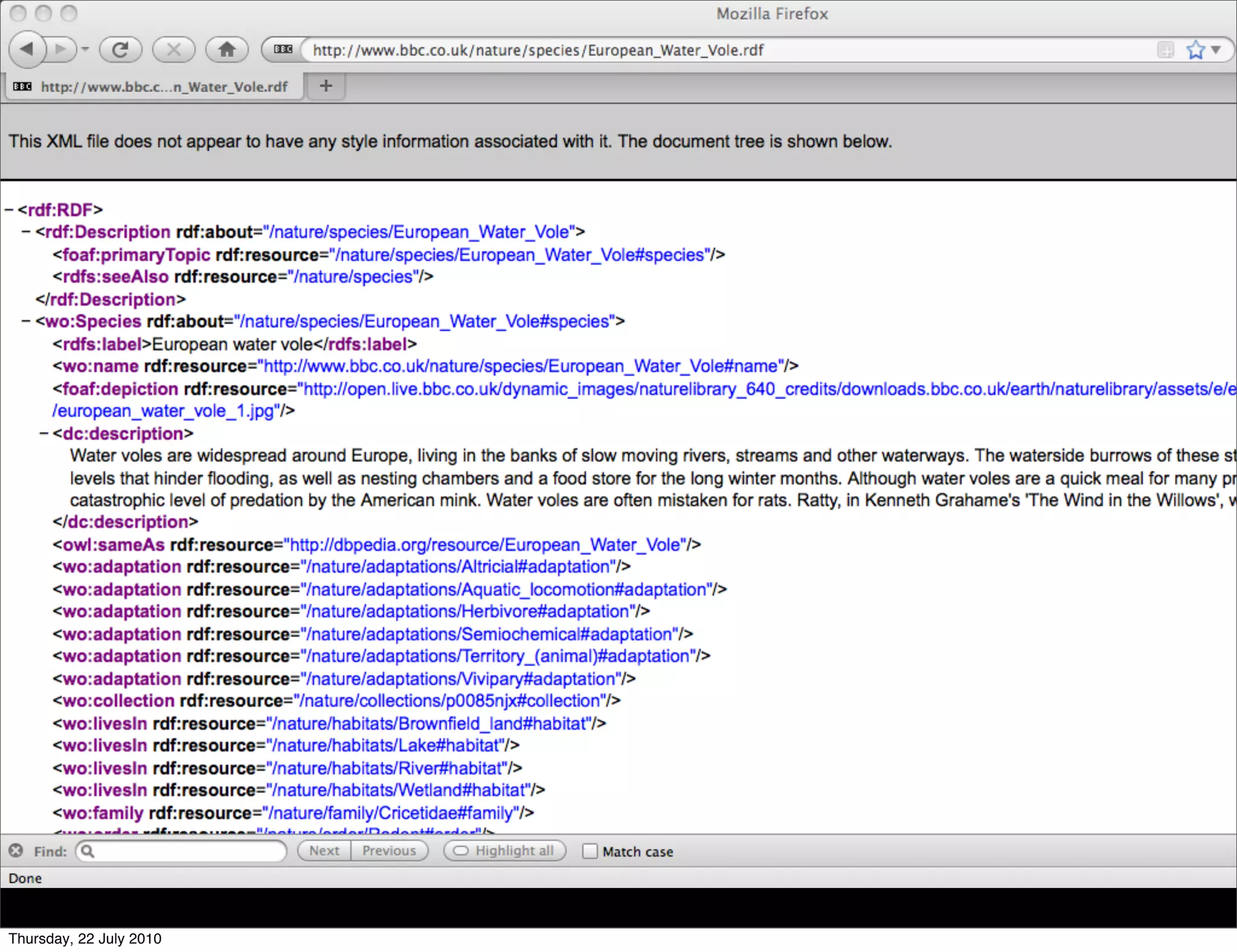Viewport: 1237px width, 952px height.
Task: Click the Stop loading X button
Action: click(x=173, y=50)
